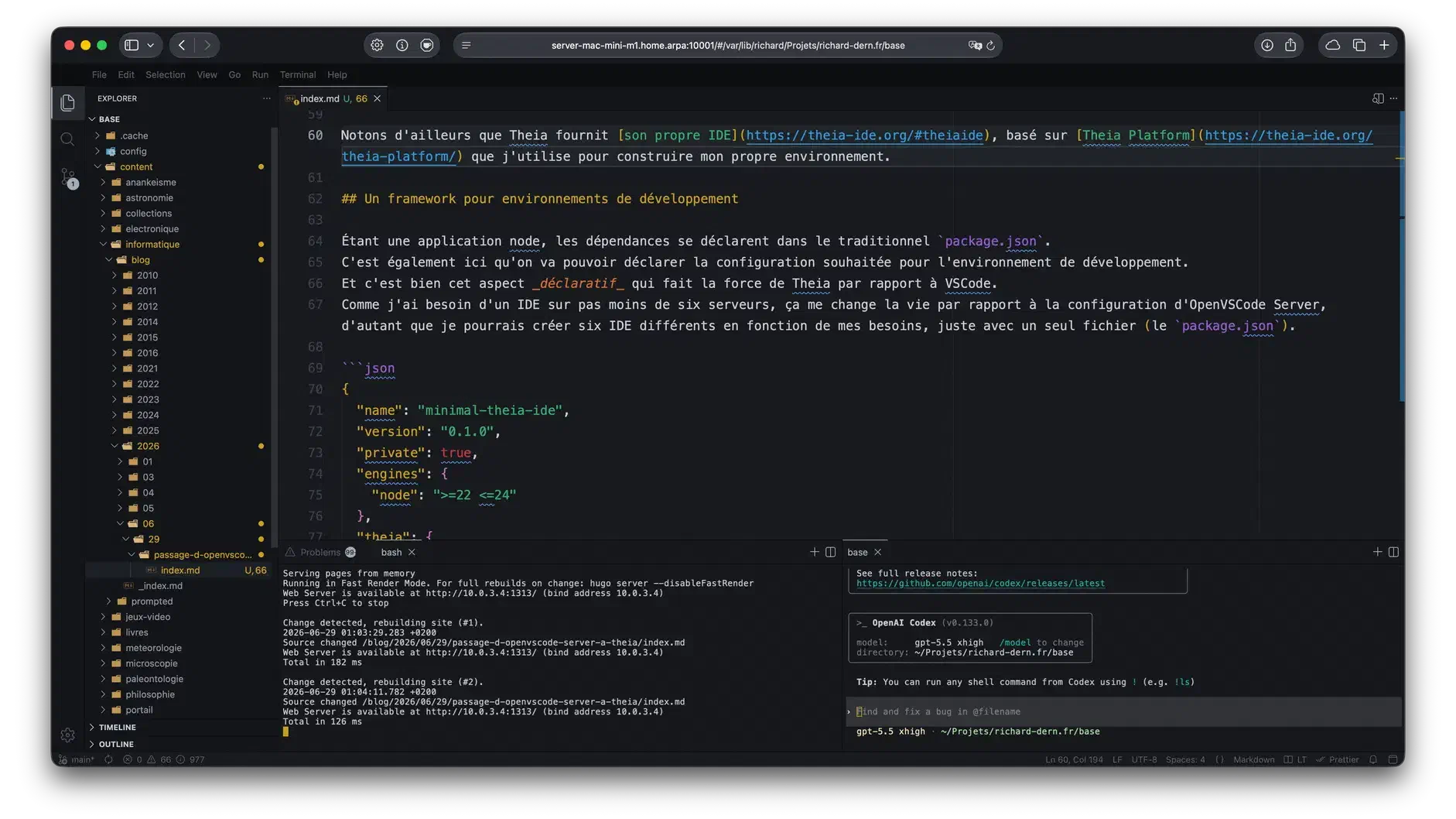Open browser downloads icon
1456x819 pixels.
(x=1266, y=45)
